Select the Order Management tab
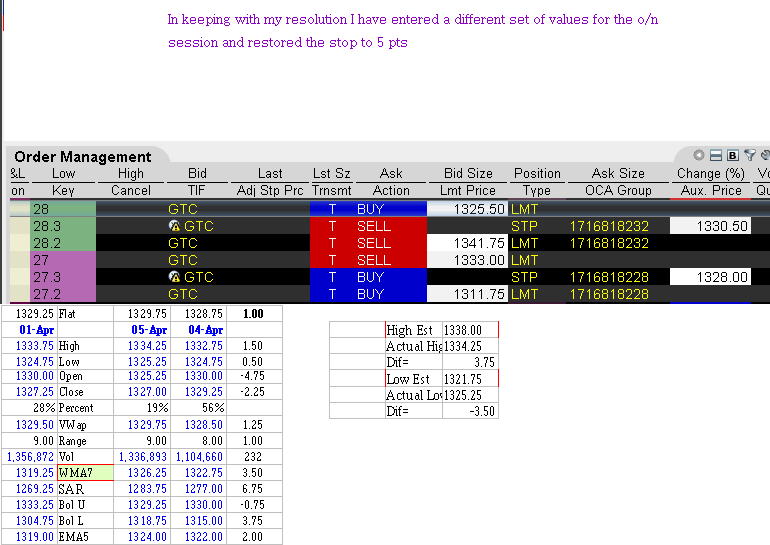Image resolution: width=770 pixels, height=545 pixels. tap(82, 157)
